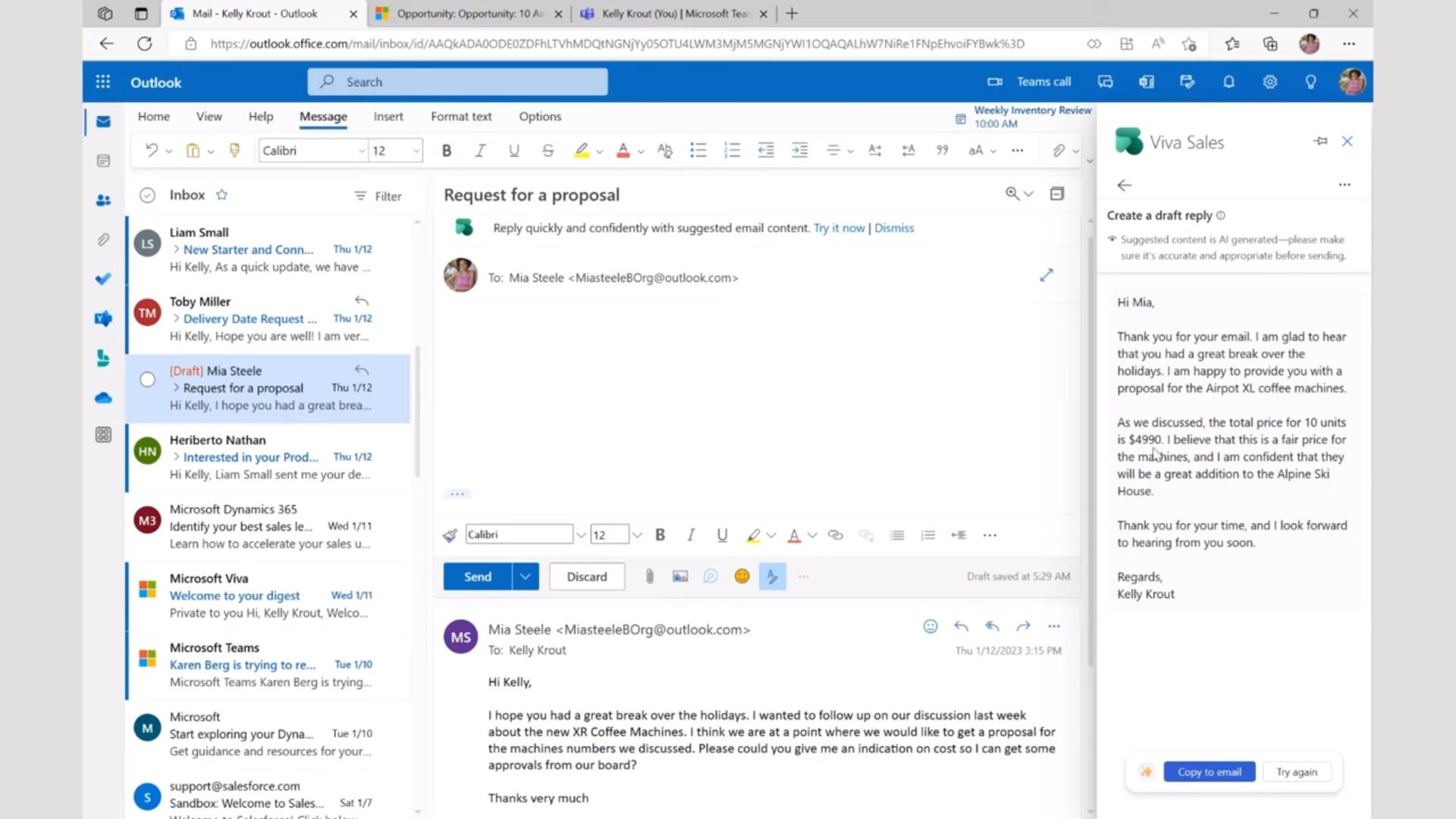Mark the Inbox as a favorite with the star
The height and width of the screenshot is (819, 1456).
click(221, 195)
